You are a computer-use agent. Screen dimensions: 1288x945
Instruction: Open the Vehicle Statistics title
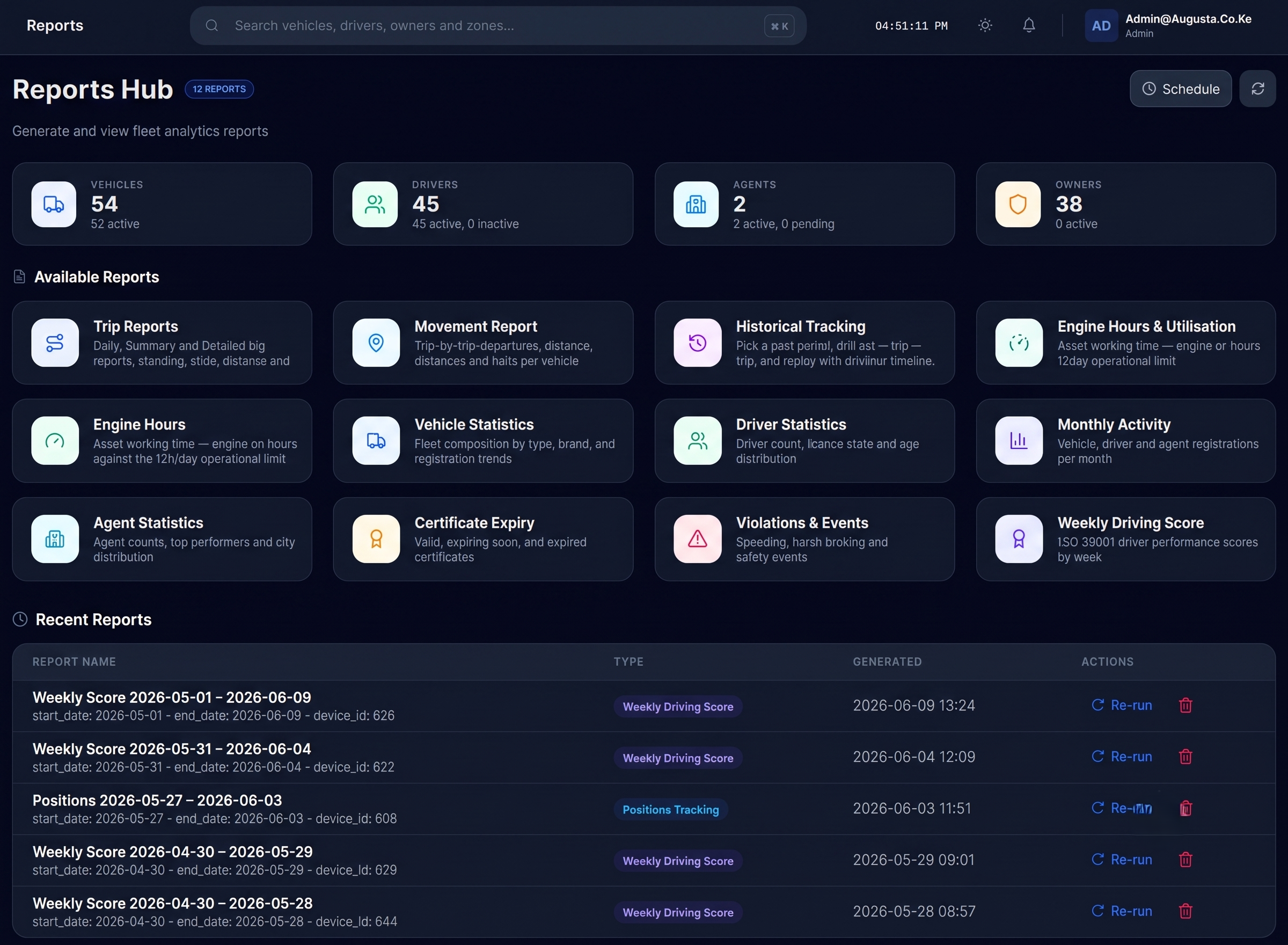pos(474,425)
